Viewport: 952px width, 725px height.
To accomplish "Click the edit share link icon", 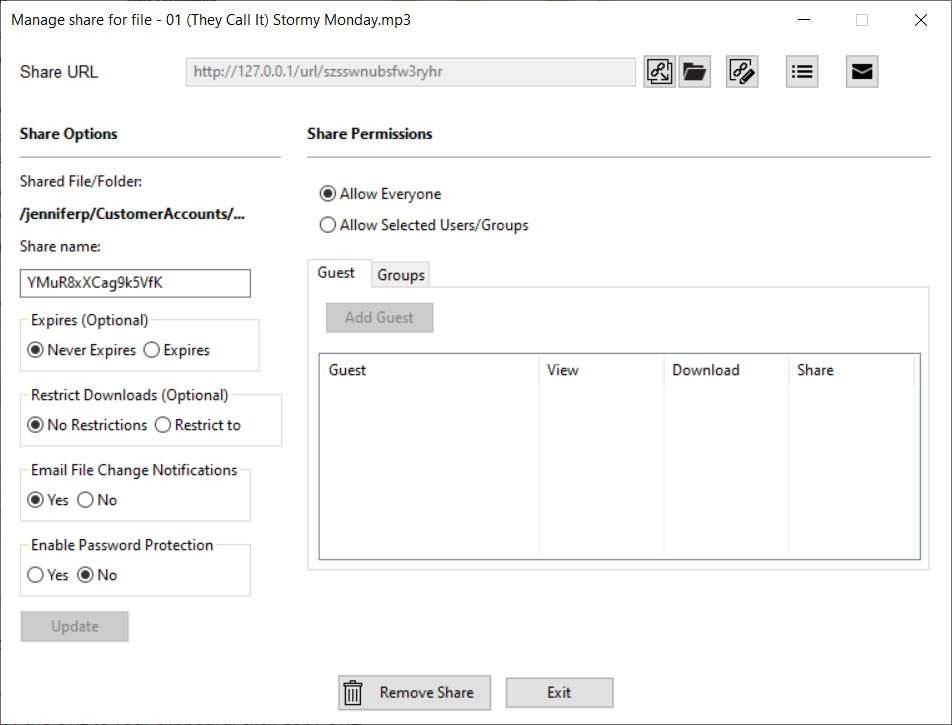I will click(x=741, y=72).
